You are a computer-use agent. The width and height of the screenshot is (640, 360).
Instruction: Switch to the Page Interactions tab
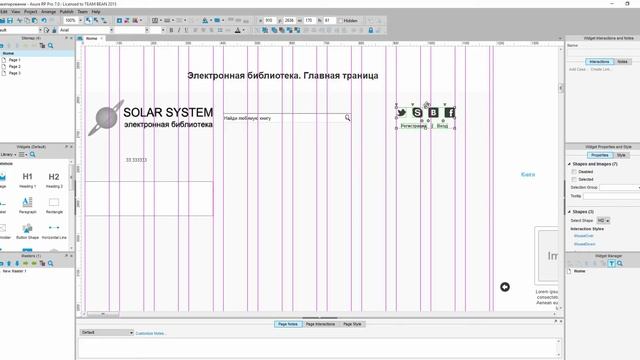tap(320, 324)
